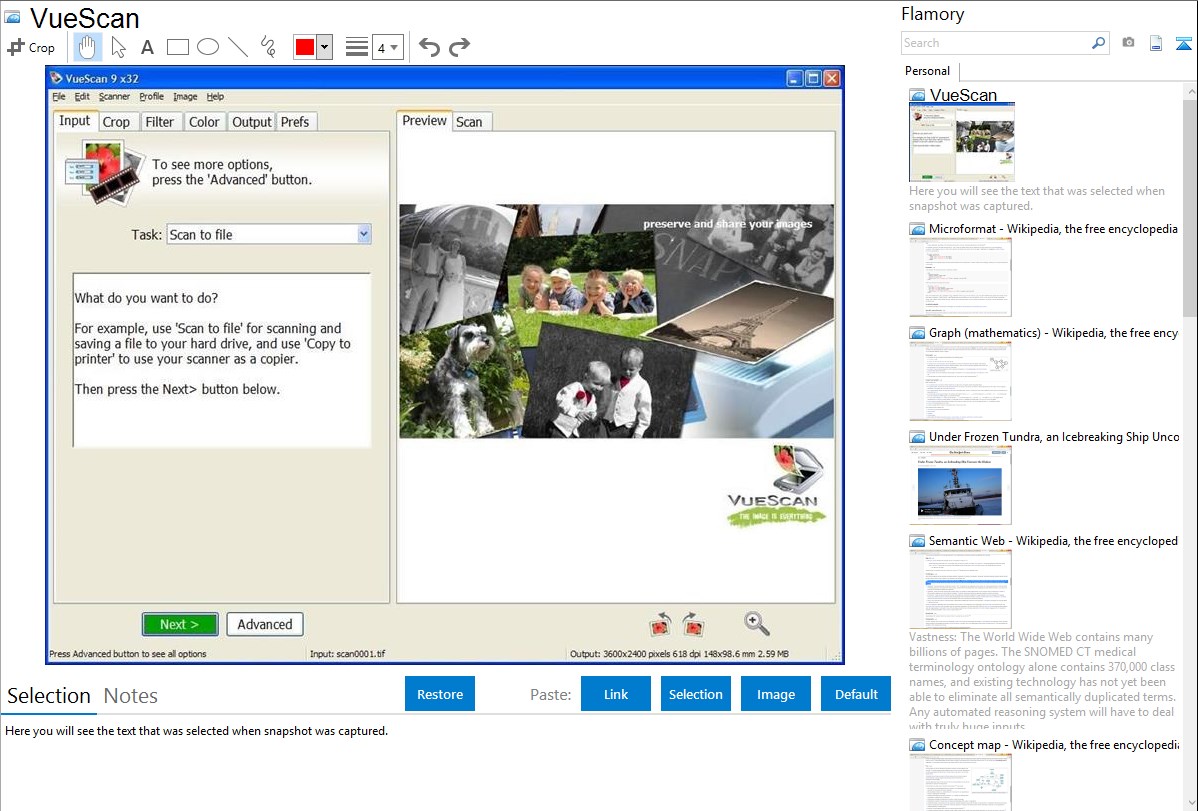Click the Advanced button
Viewport: 1198px width, 811px height.
264,624
